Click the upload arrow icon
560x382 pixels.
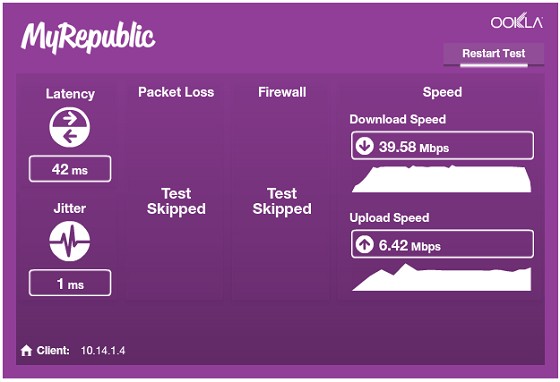[x=364, y=245]
